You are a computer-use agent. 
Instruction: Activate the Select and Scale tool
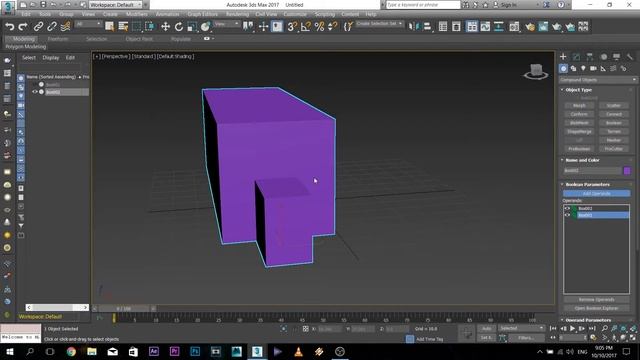tap(192, 27)
